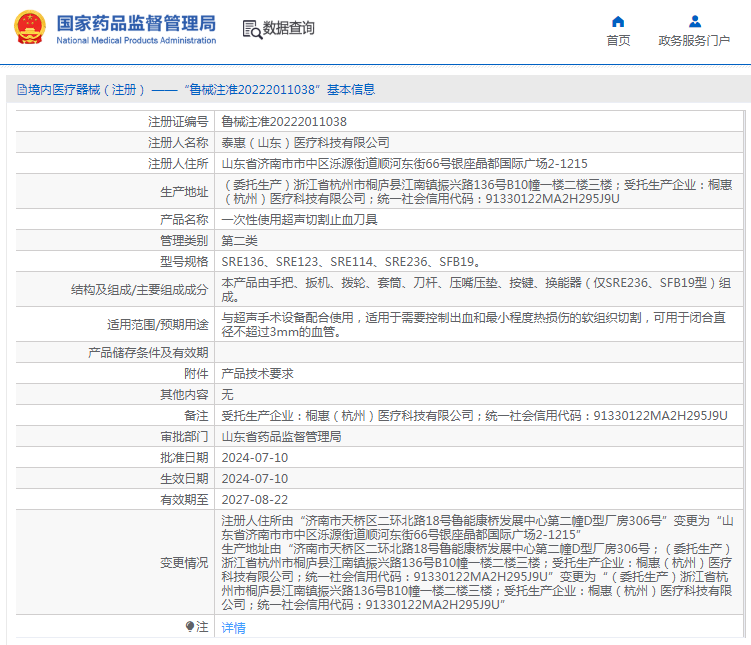The image size is (751, 645).
Task: Click 国家药品监督管理局 title text
Action: click(x=136, y=23)
